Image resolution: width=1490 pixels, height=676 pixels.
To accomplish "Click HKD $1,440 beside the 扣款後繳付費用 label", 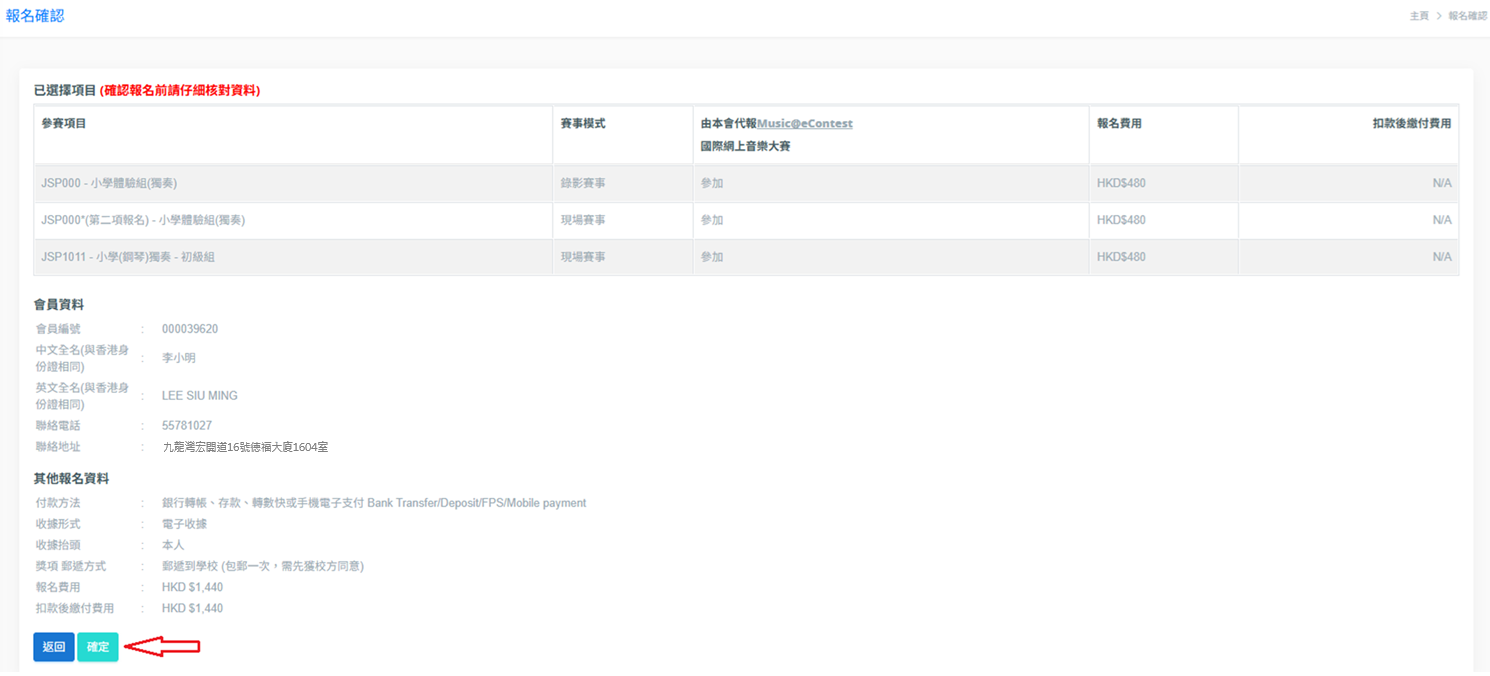I will click(192, 608).
